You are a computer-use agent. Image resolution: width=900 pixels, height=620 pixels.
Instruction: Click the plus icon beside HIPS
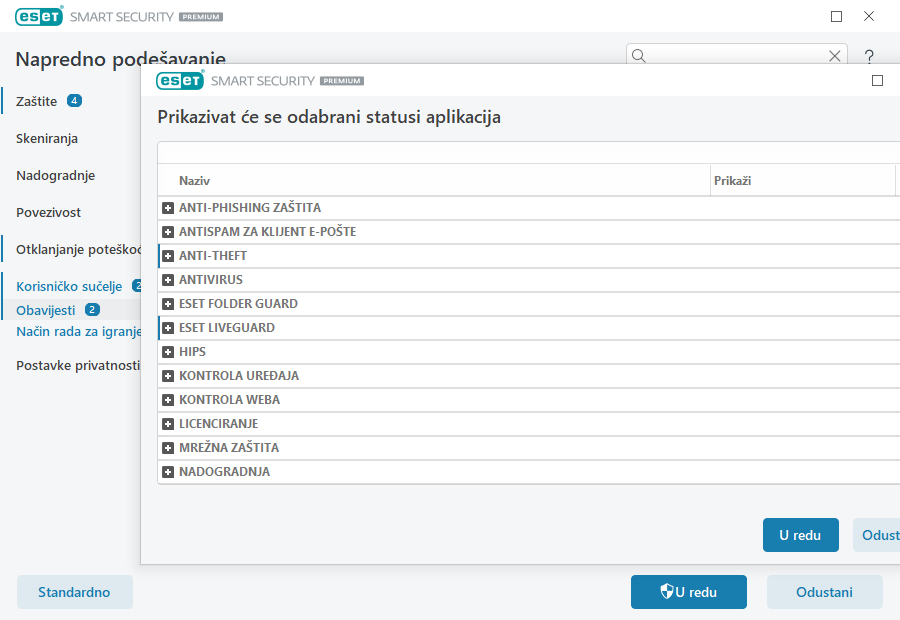pos(168,352)
